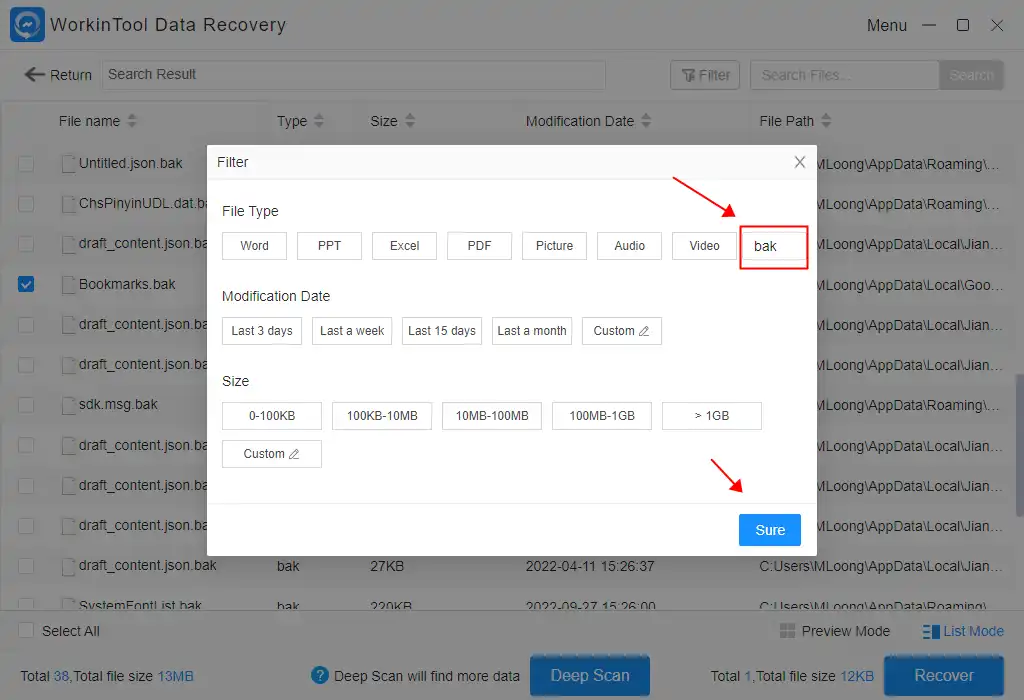Choose Last a month modification filter
The width and height of the screenshot is (1024, 700).
coord(532,331)
